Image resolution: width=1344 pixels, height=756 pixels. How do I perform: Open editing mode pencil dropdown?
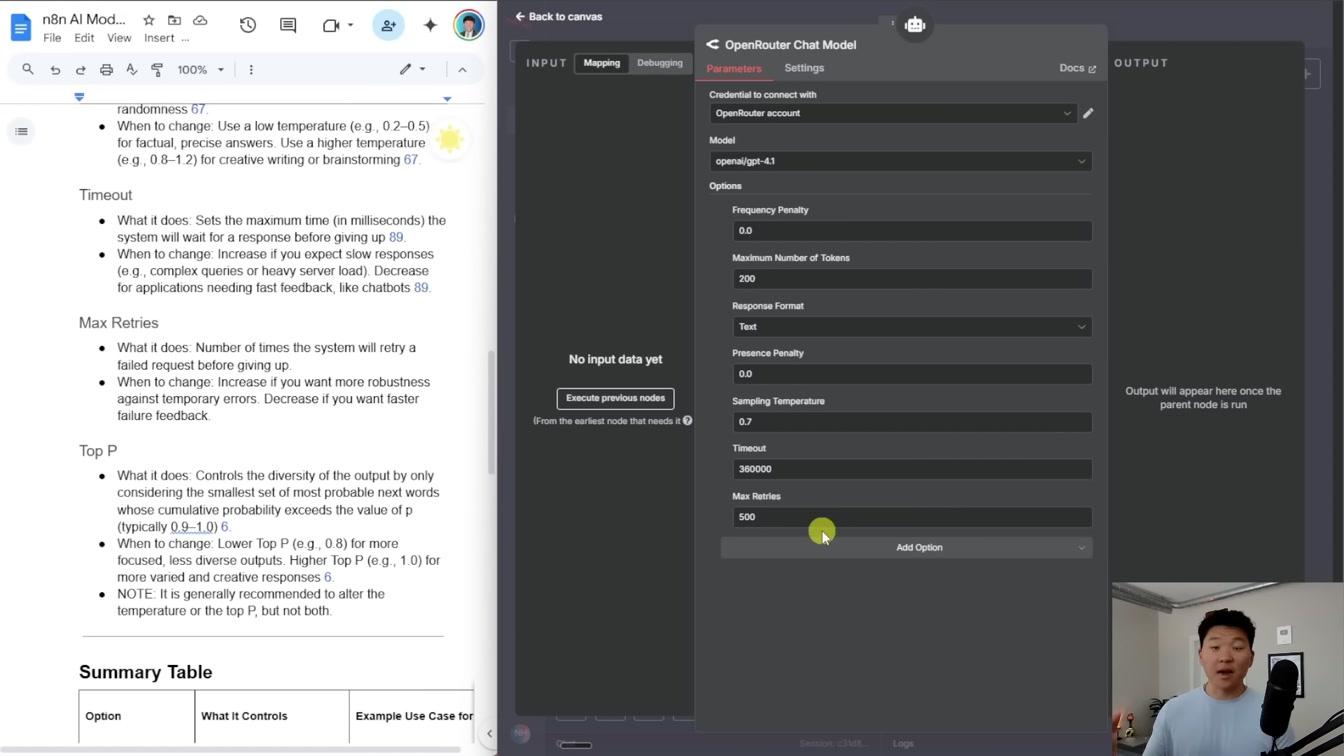[412, 70]
